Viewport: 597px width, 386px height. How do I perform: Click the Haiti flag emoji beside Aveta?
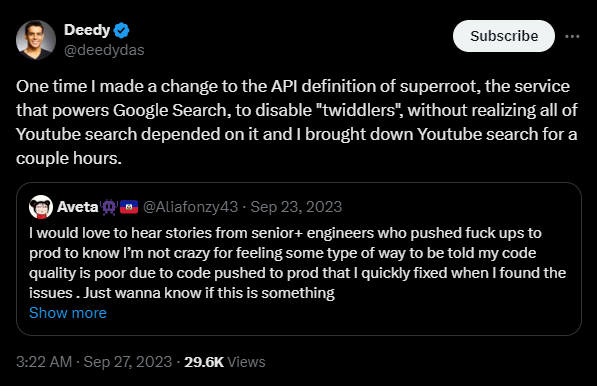[129, 207]
